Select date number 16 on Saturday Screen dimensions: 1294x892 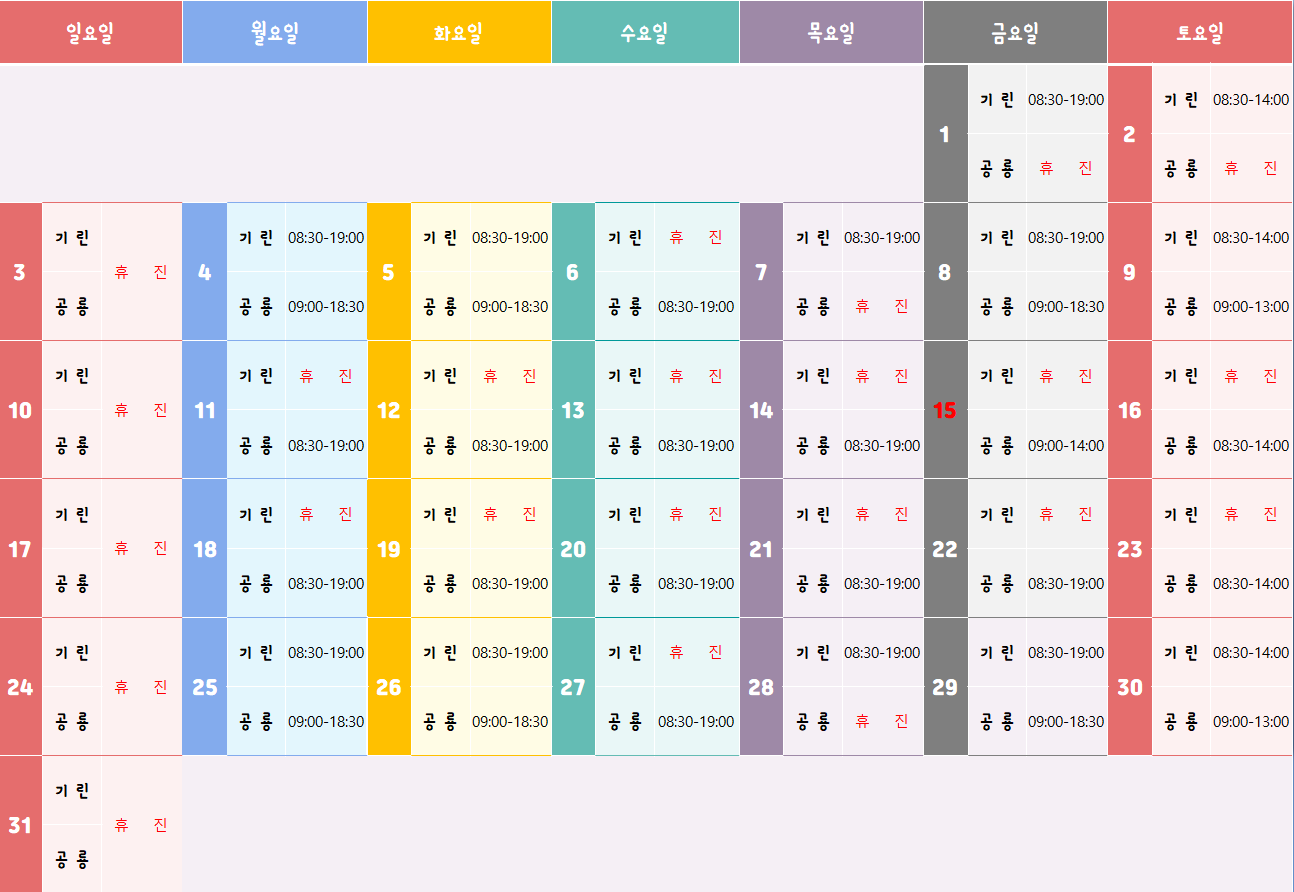click(x=1129, y=410)
